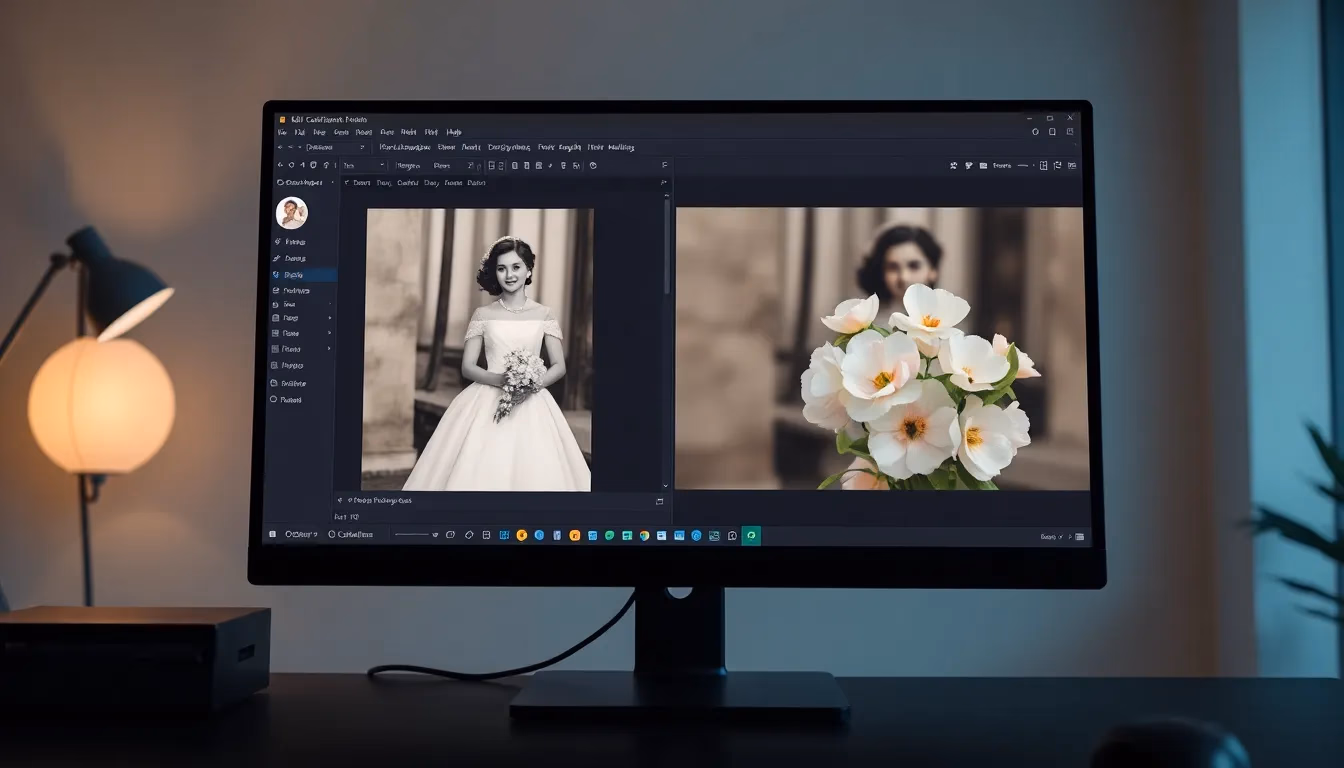Click the circle icon below the window controls
1344x768 pixels.
coord(1036,131)
